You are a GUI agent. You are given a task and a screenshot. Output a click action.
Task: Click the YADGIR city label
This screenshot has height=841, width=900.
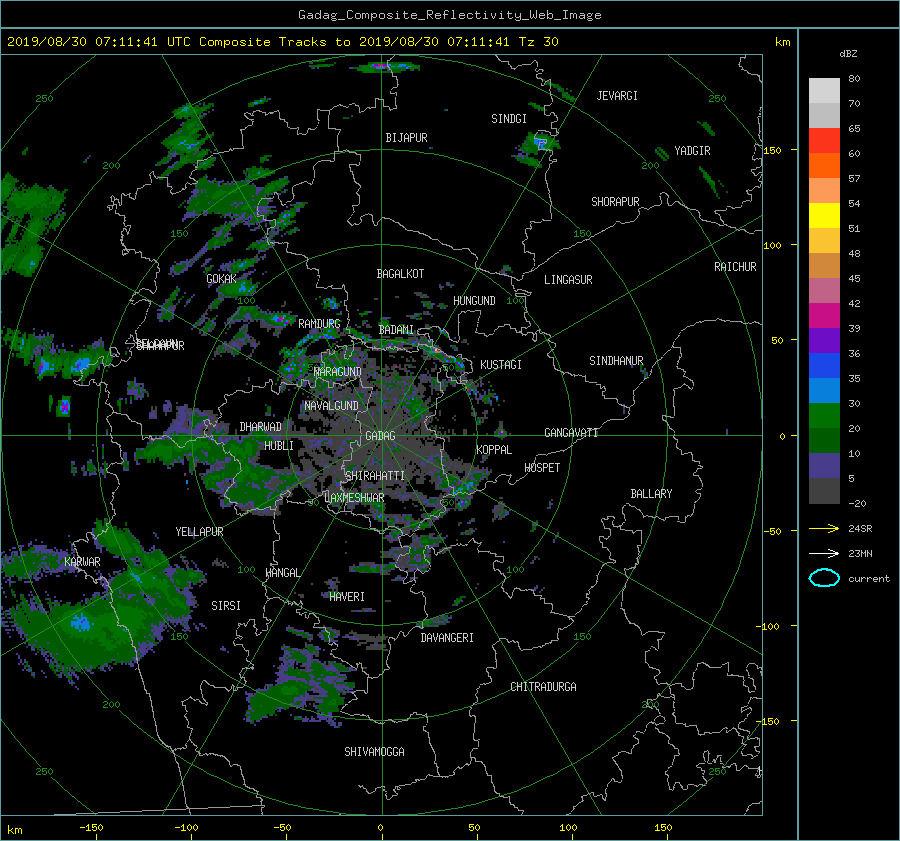[x=692, y=151]
